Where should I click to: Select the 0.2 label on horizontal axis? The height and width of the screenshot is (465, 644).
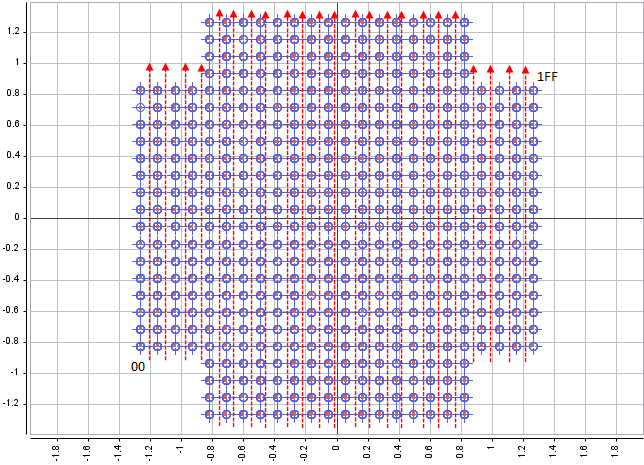point(368,451)
